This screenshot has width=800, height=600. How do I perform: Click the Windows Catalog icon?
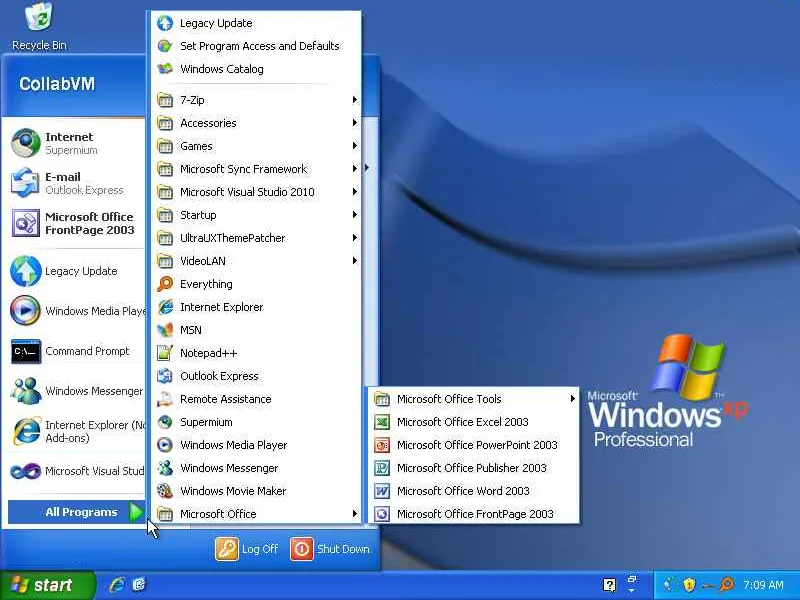coord(165,69)
